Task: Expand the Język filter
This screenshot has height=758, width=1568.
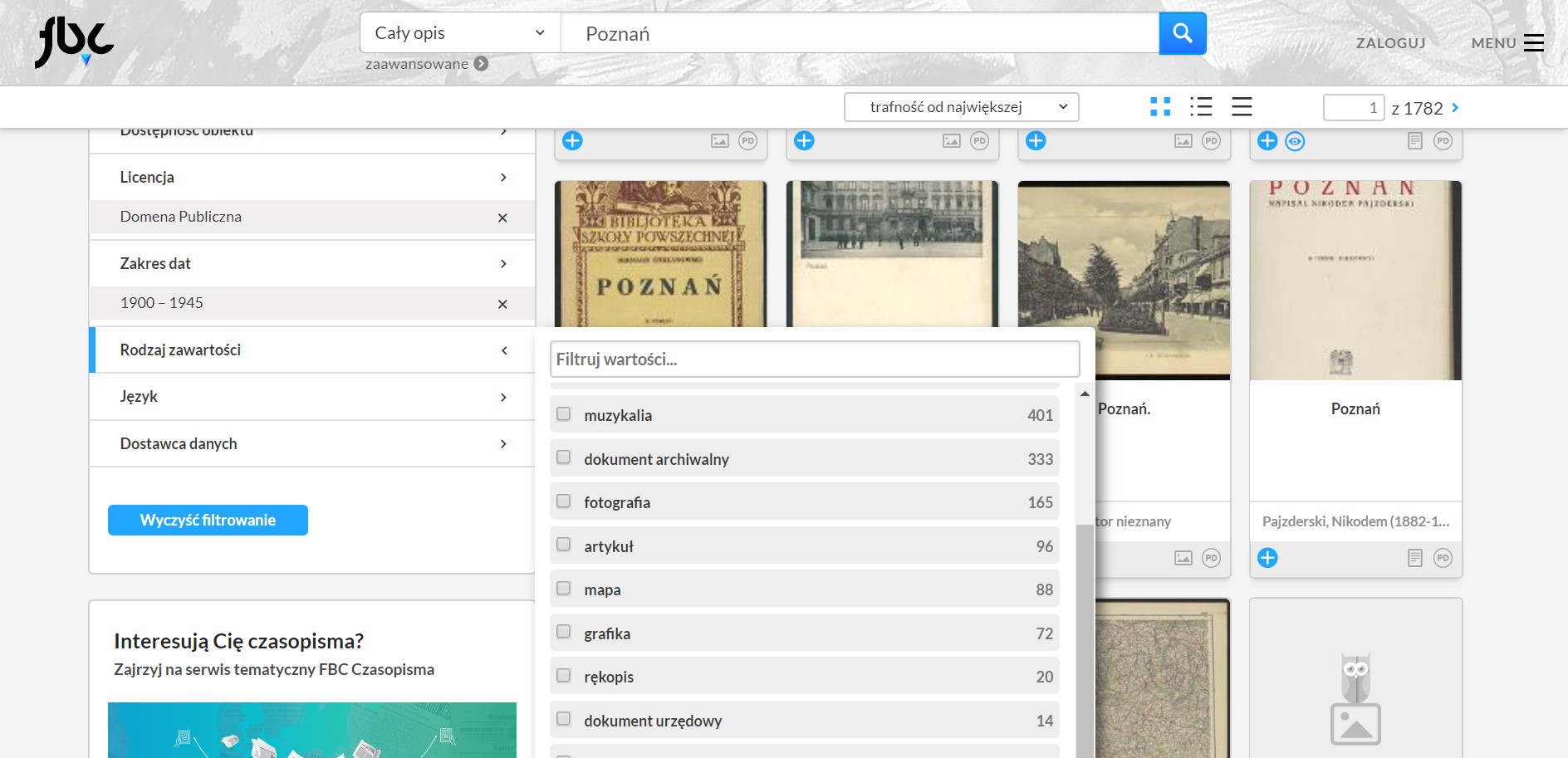Action: pos(312,397)
